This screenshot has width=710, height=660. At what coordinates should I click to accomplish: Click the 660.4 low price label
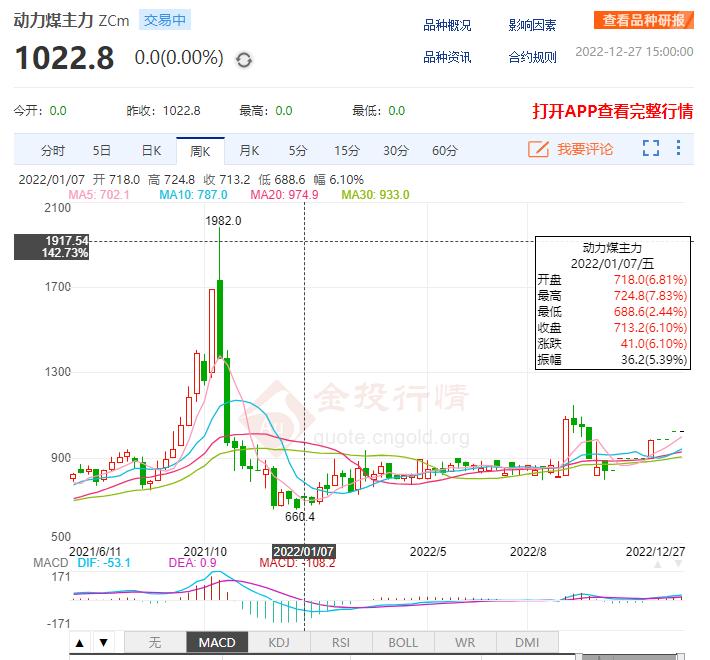click(x=300, y=517)
